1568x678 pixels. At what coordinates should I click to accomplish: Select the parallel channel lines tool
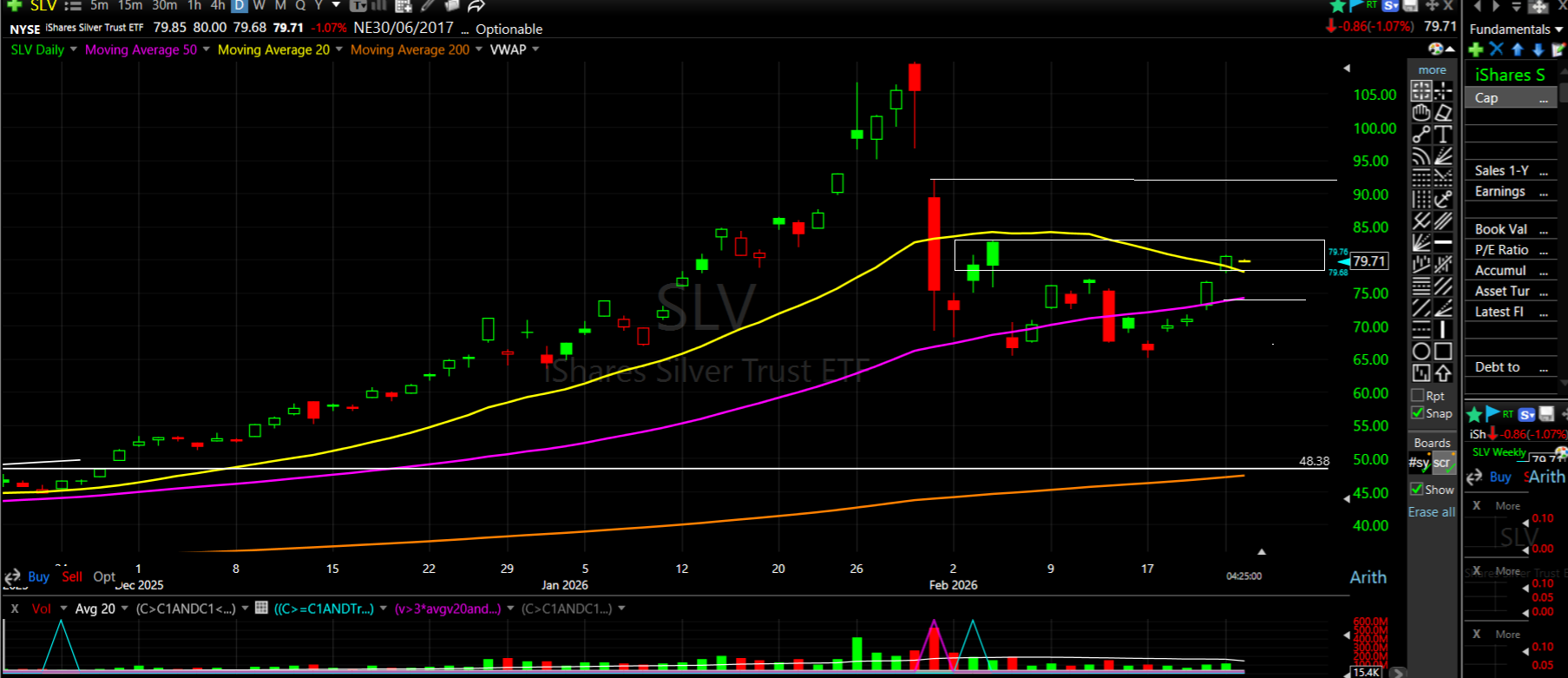pos(1443,221)
